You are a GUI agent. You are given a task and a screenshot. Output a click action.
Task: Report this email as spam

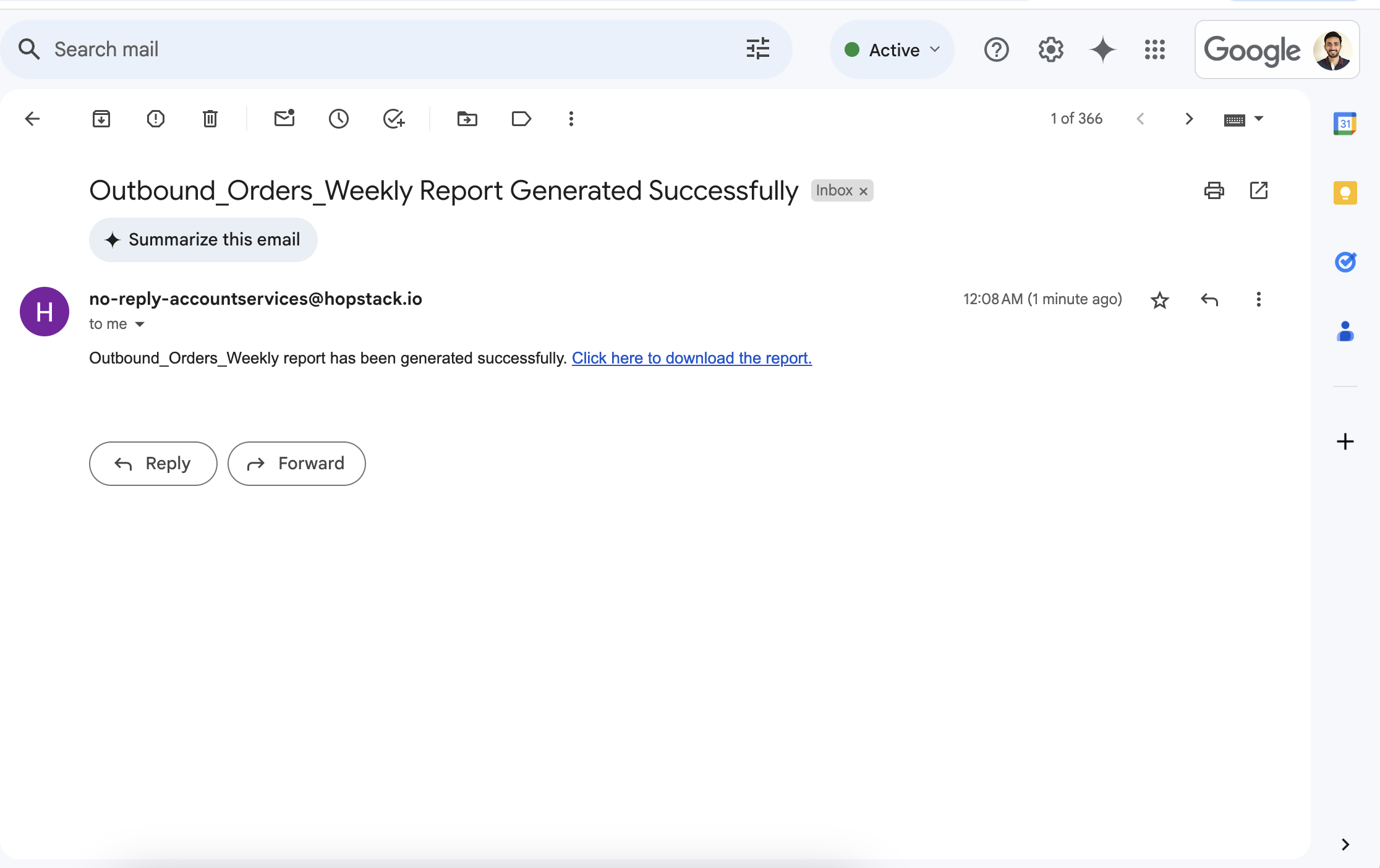[x=155, y=119]
